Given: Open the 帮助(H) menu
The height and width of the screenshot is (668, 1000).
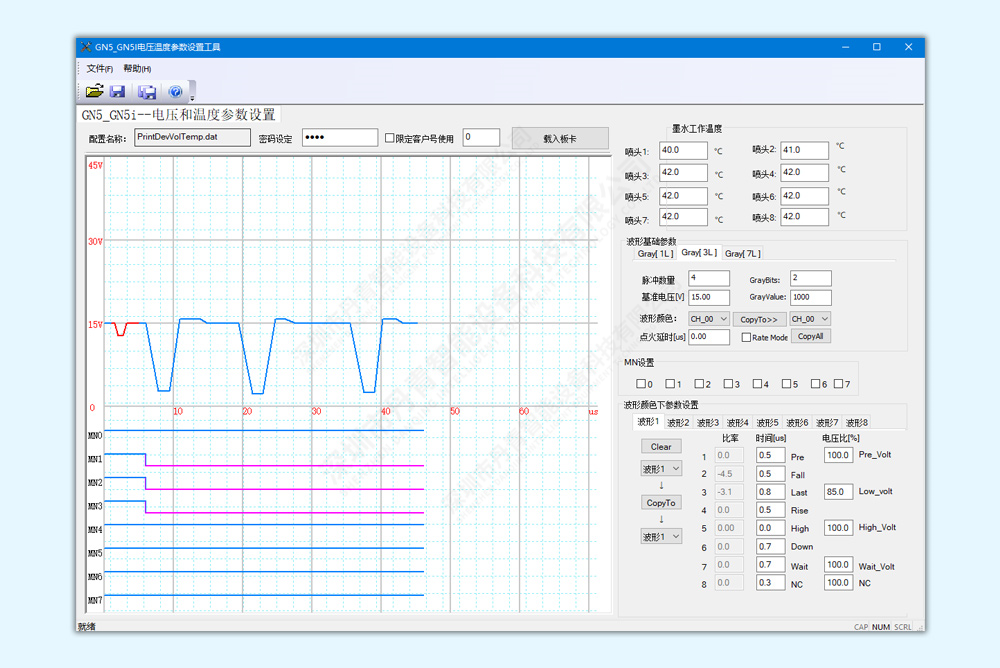Looking at the screenshot, I should coord(137,69).
